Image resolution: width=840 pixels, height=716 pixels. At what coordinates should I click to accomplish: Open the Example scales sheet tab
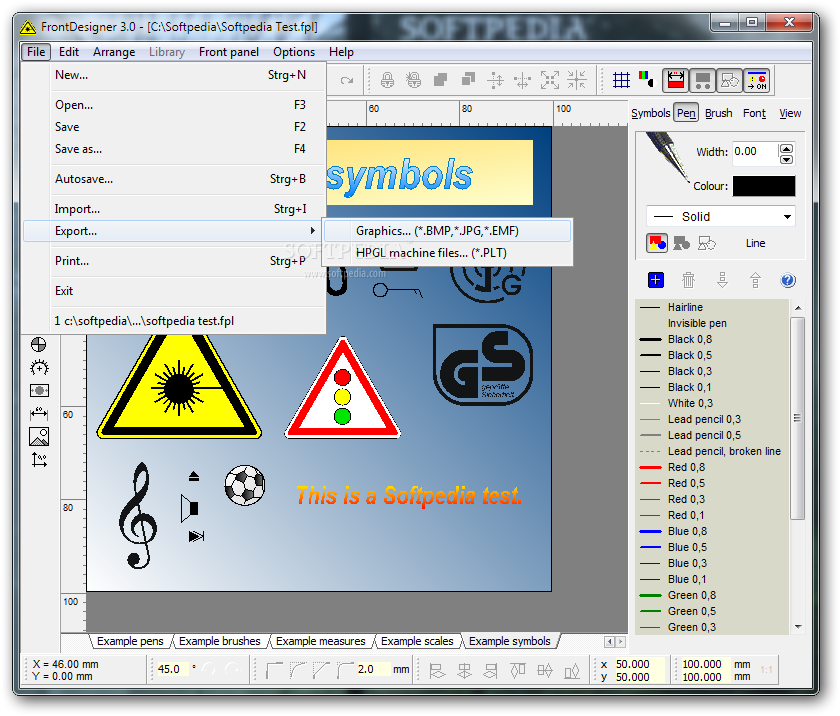[x=417, y=641]
